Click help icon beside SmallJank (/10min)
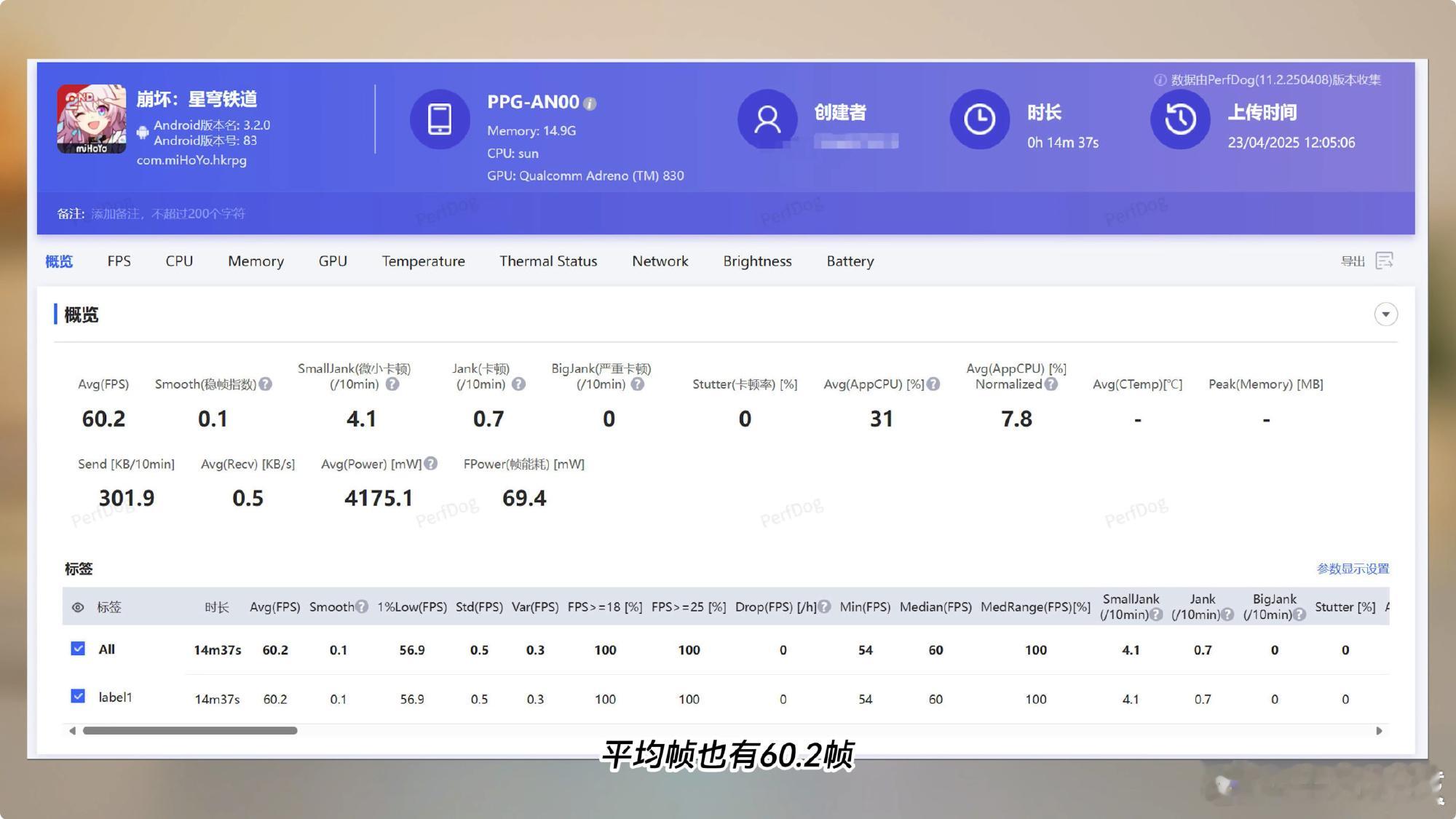 point(392,384)
